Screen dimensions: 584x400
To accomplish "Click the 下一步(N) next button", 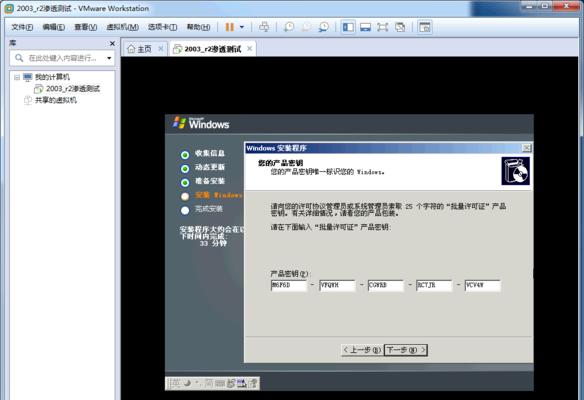I will pyautogui.click(x=406, y=350).
